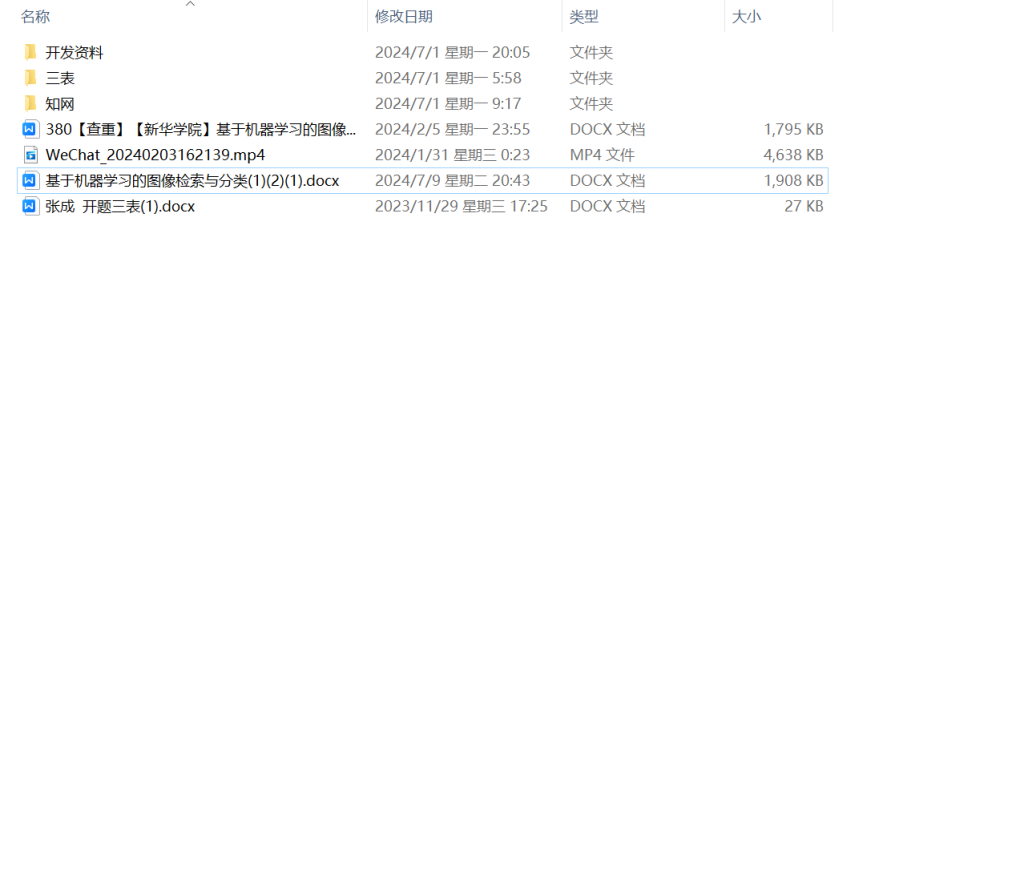The height and width of the screenshot is (878, 1024).
Task: Click the 知网 folder icon
Action: point(30,104)
